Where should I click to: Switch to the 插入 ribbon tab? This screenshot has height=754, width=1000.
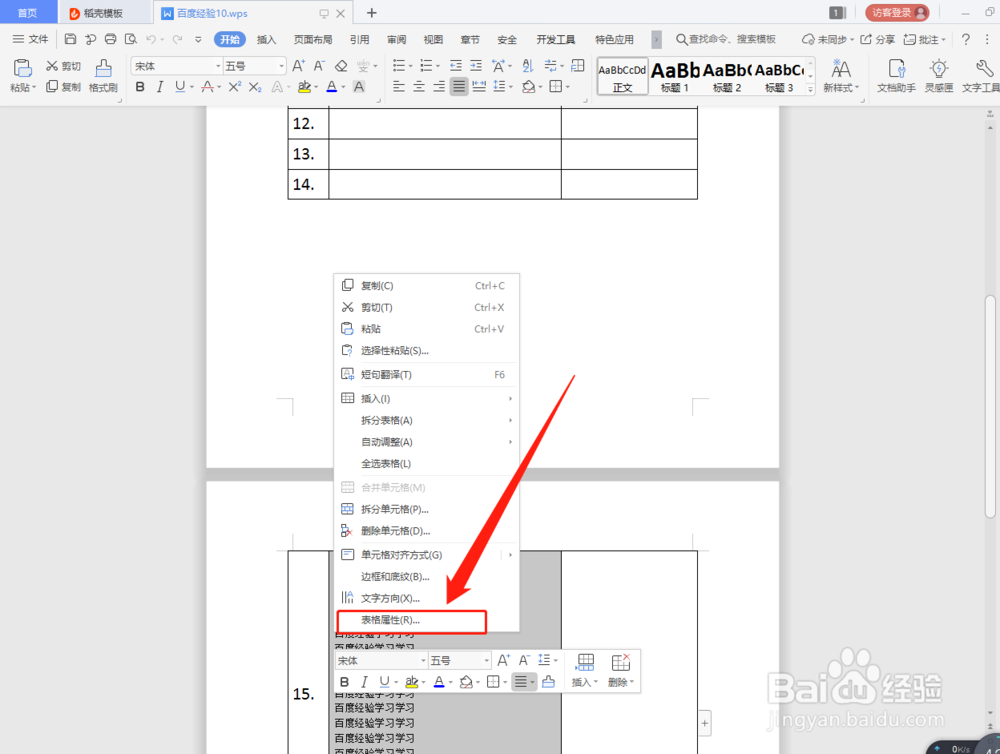pos(265,39)
